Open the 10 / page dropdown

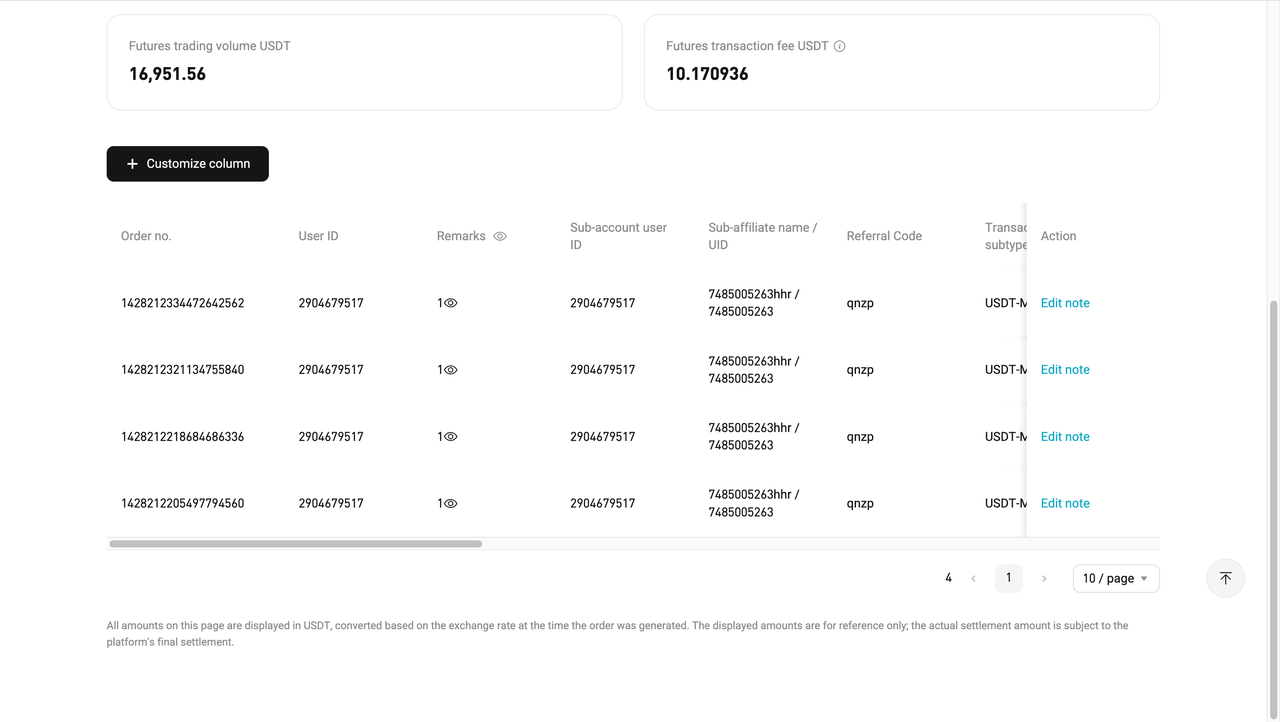(1116, 578)
